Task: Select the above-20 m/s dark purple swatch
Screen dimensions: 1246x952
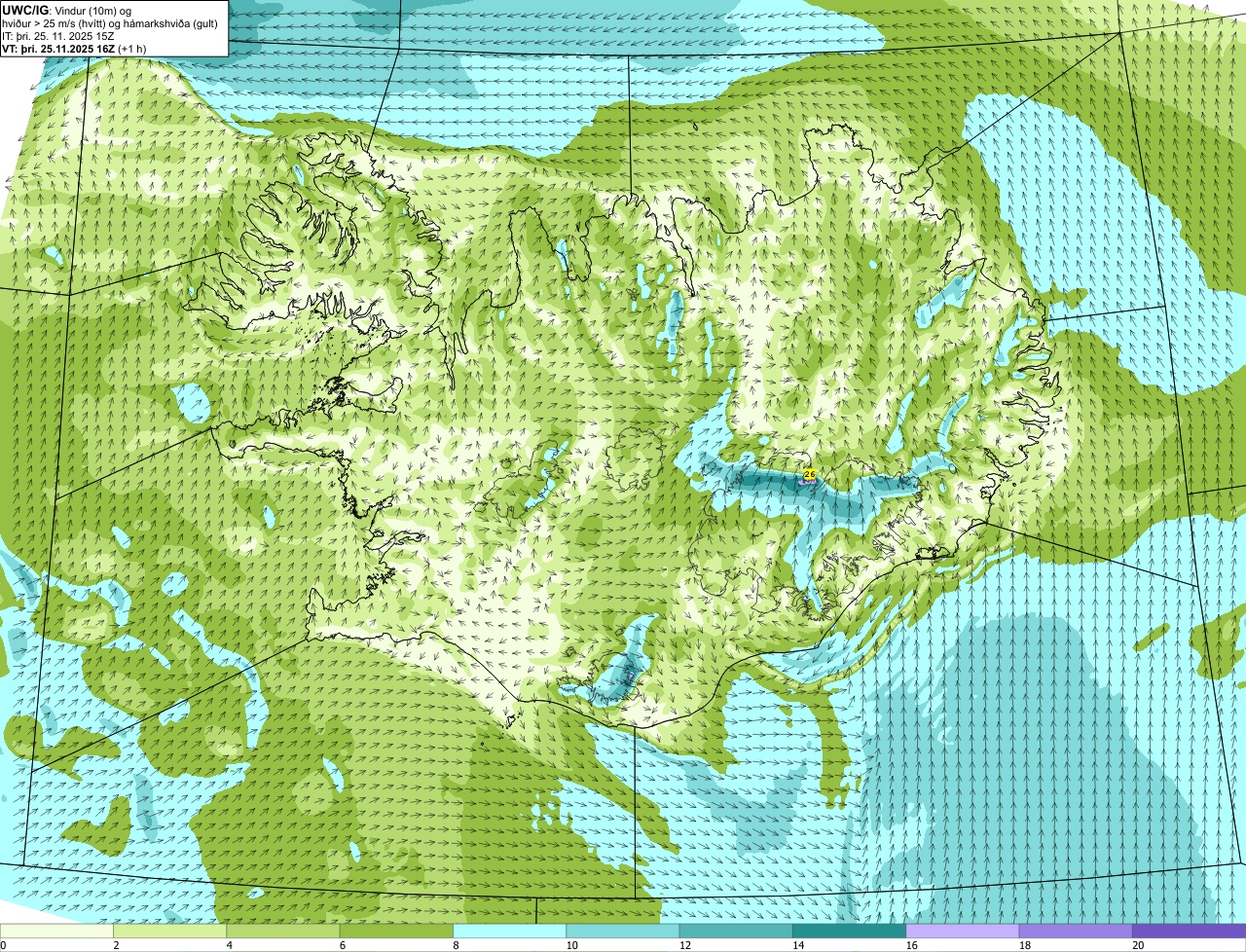Action: (x=1190, y=931)
